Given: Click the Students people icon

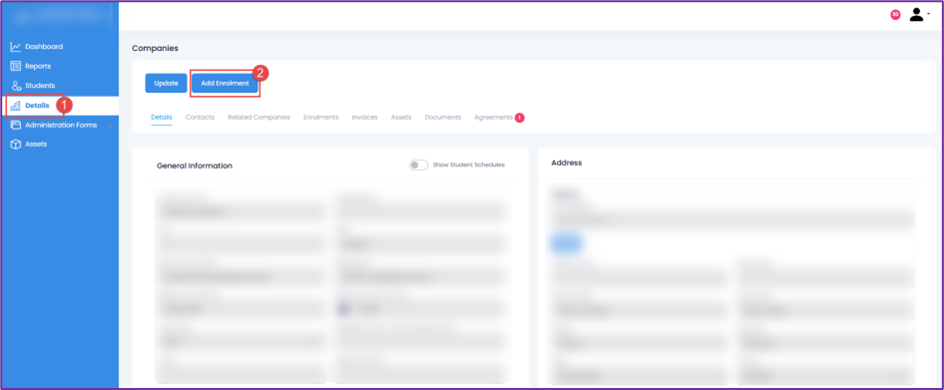Looking at the screenshot, I should (x=16, y=85).
